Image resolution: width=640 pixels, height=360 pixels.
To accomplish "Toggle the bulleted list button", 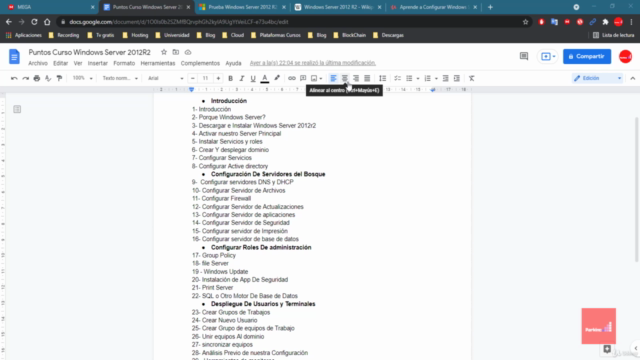I will [409, 78].
